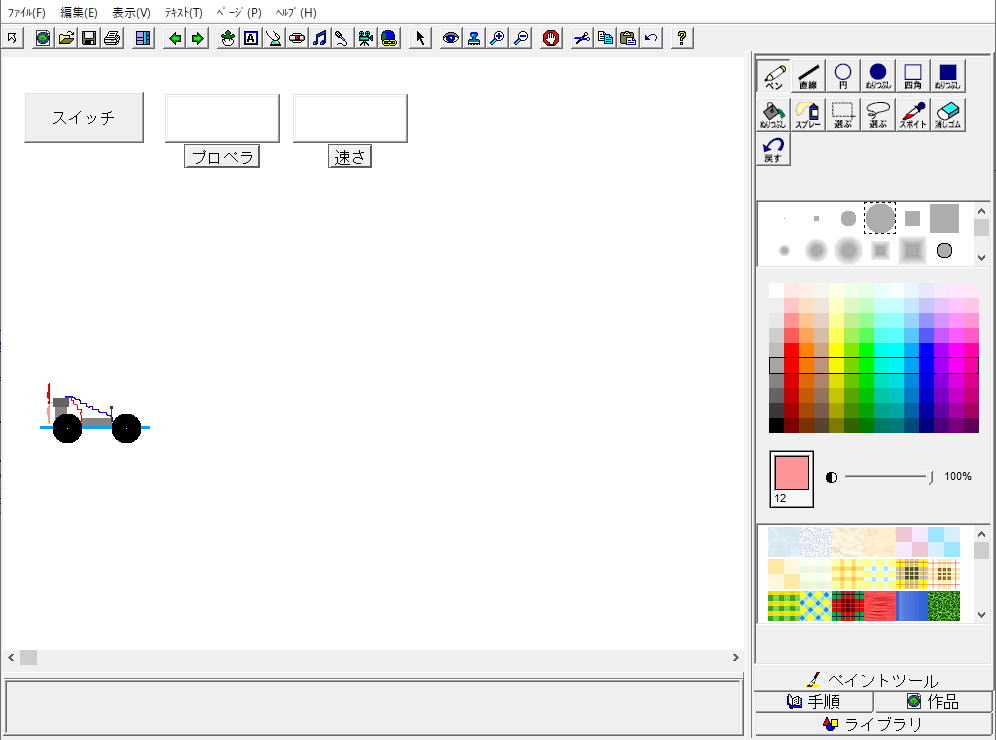Select the Spray (スプレー) tool
This screenshot has width=996, height=740.
[808, 115]
